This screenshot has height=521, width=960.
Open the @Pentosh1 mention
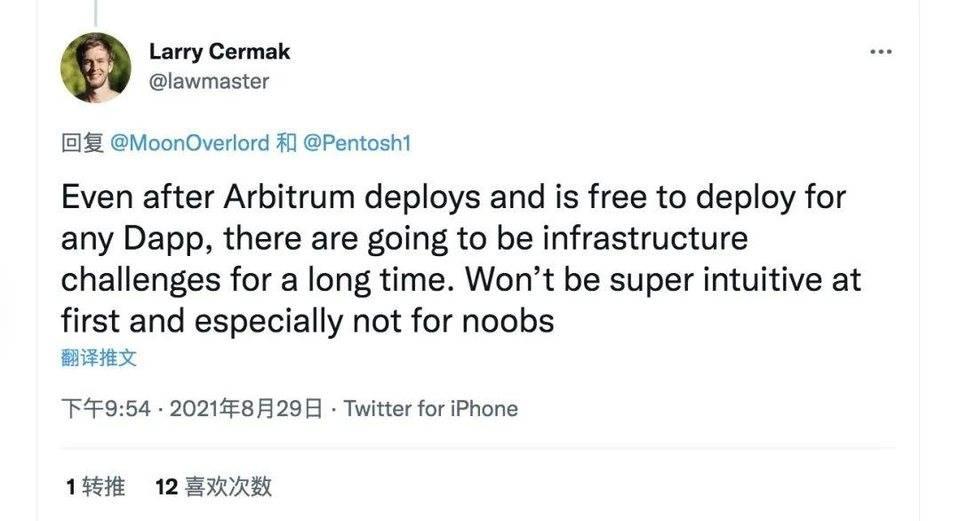(357, 143)
